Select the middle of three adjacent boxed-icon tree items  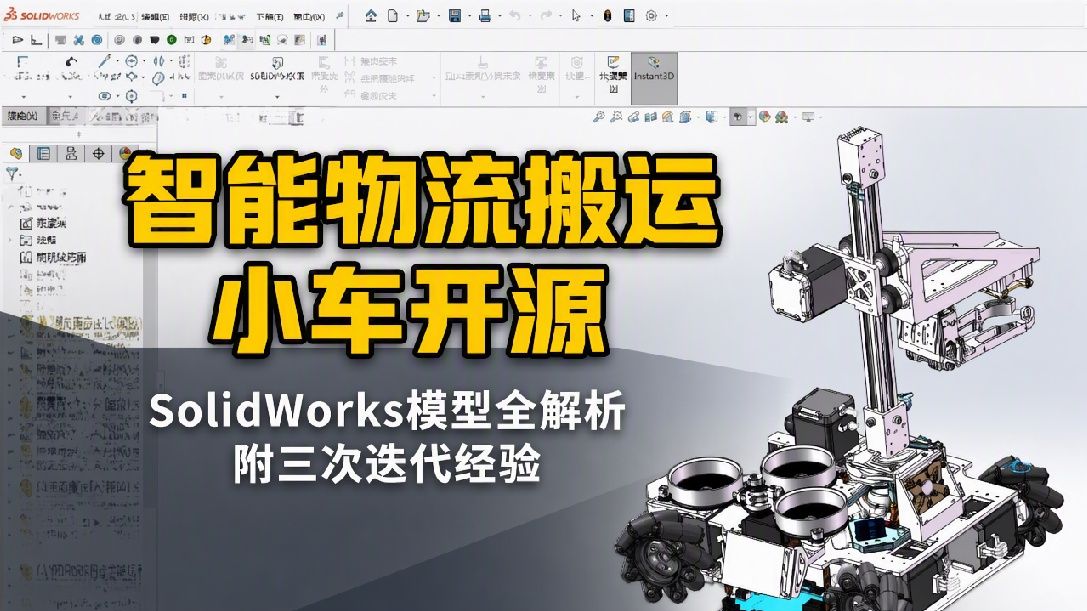tap(38, 240)
